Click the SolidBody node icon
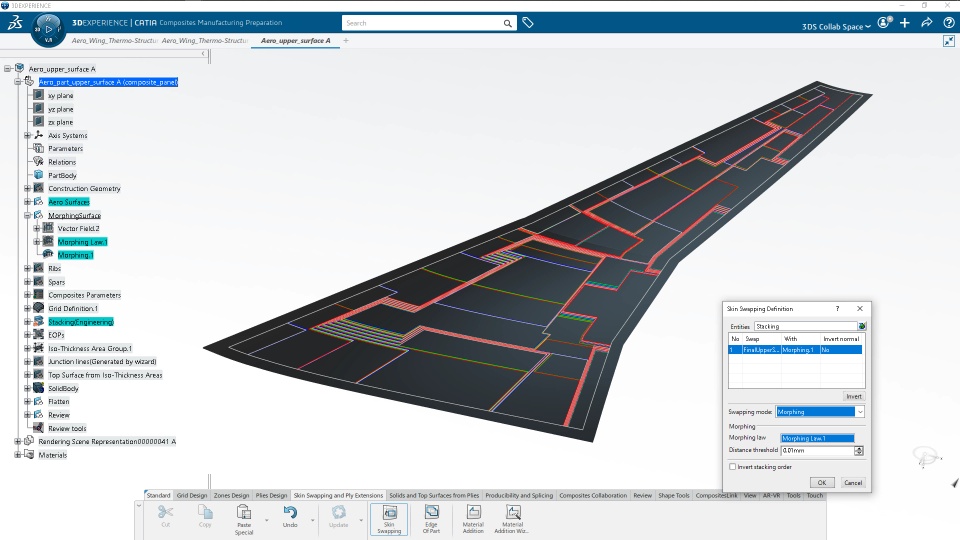960x540 pixels. pos(39,388)
